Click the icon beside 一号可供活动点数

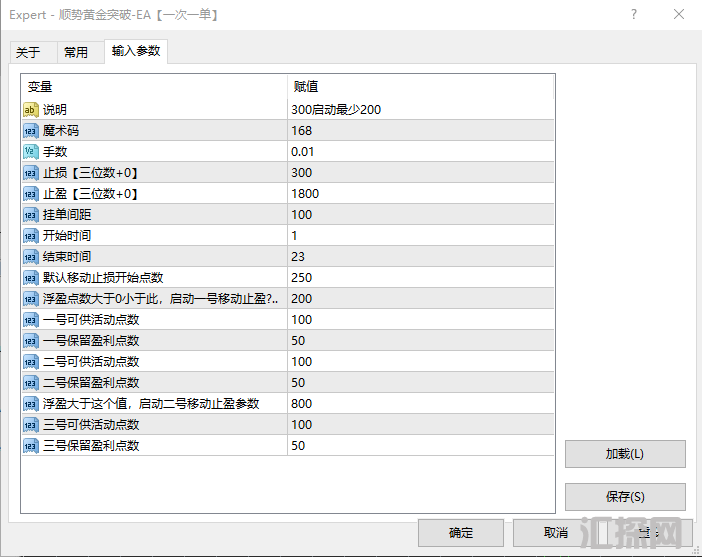(x=31, y=320)
